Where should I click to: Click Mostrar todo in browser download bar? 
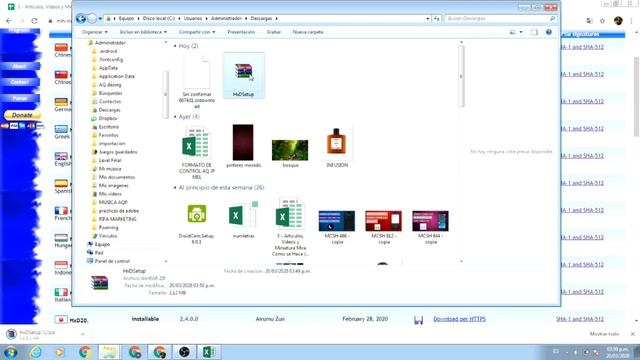click(604, 334)
